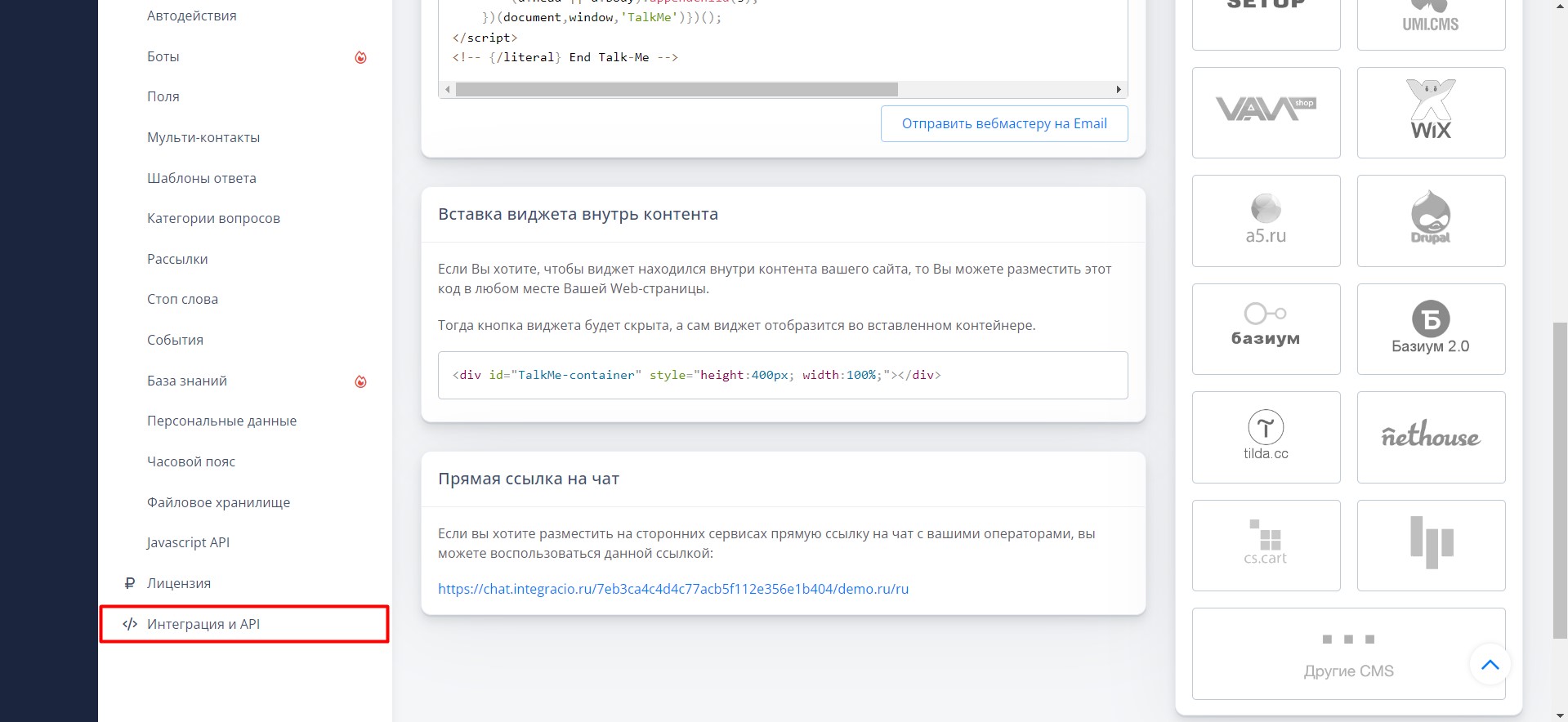Open Автодействия in the sidebar
1568x722 pixels.
click(x=192, y=16)
